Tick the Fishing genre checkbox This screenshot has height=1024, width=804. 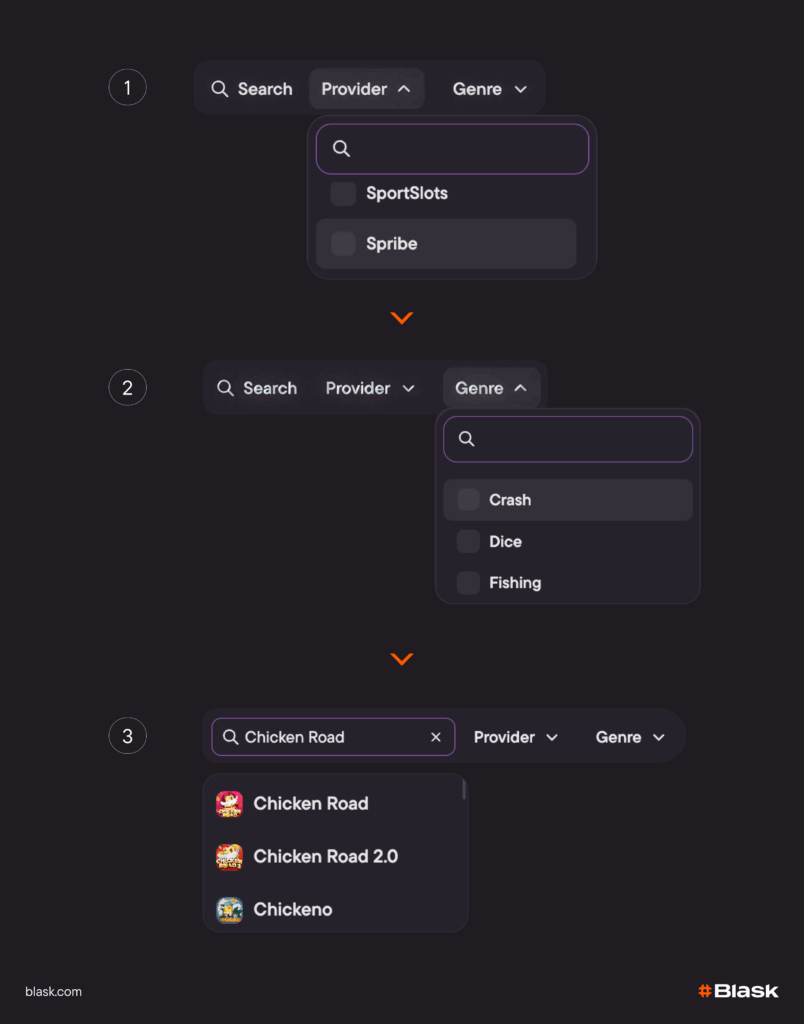468,583
